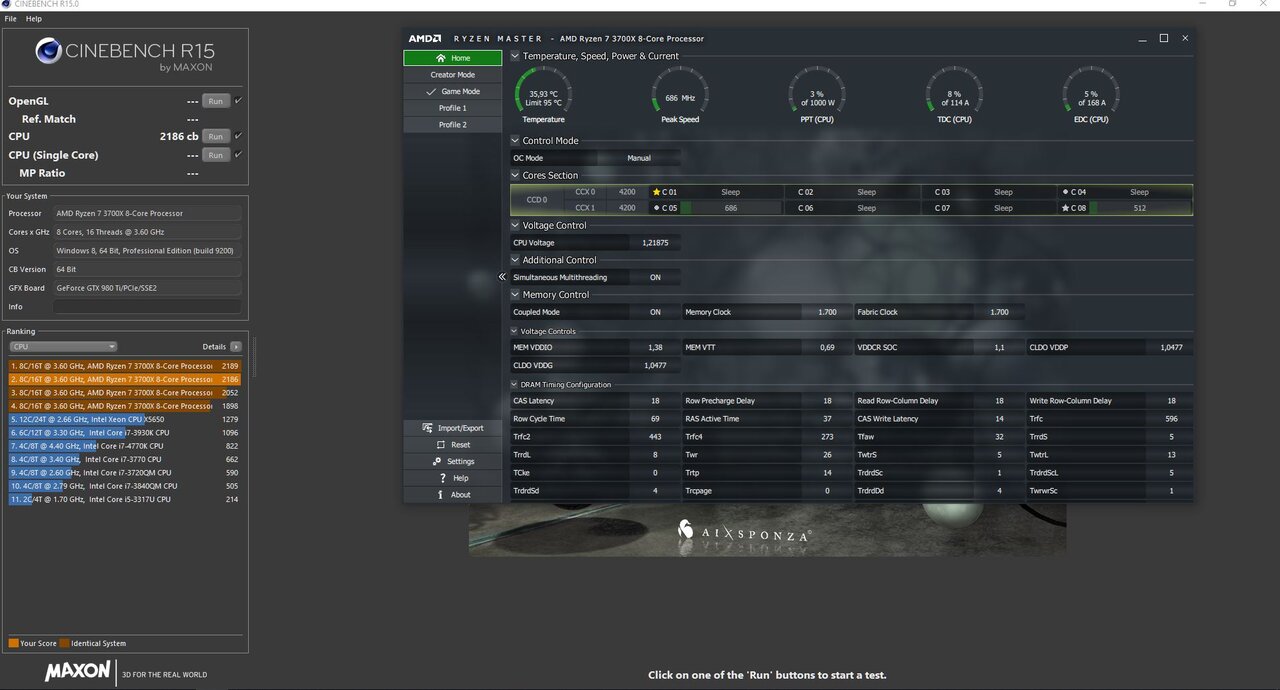The height and width of the screenshot is (690, 1280).
Task: Select the Intel Xeon CPU X5650 ranking row
Action: (x=125, y=420)
